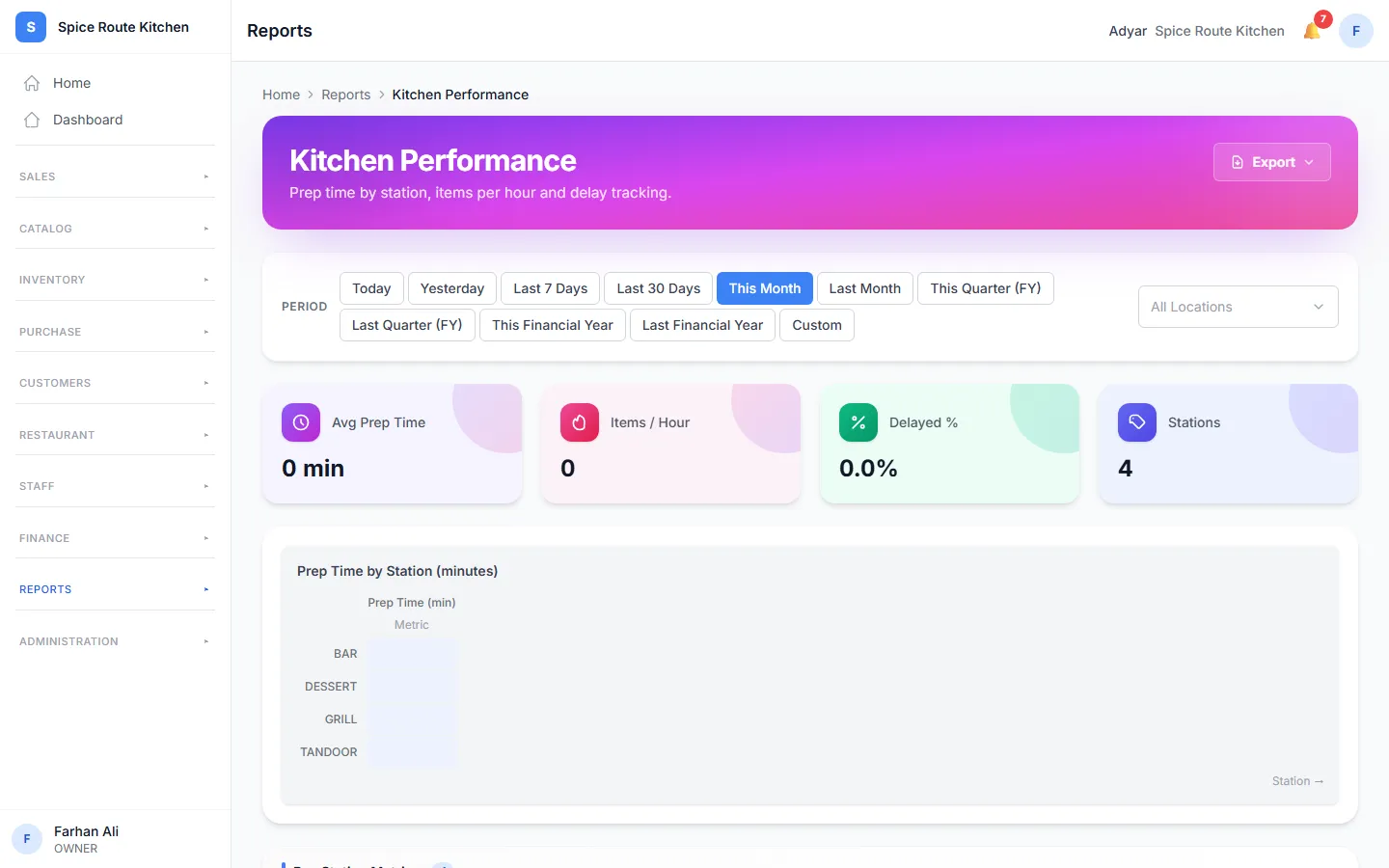Open Home in the sidebar
The height and width of the screenshot is (868, 1389).
coord(115,83)
